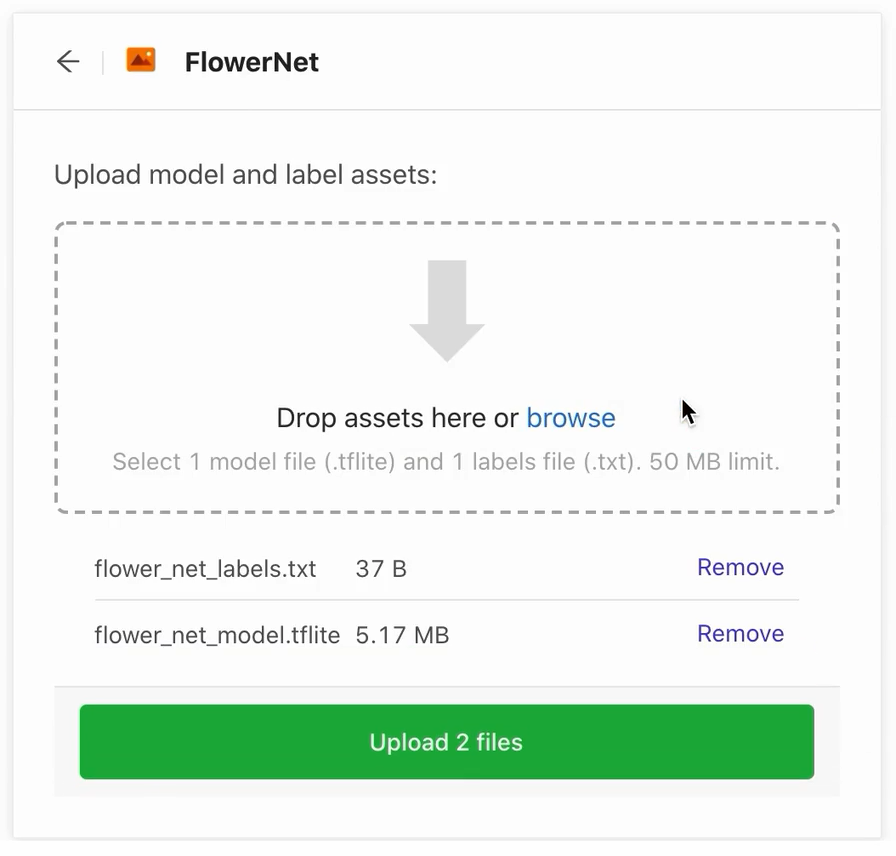Click the 5.17 MB size label
The width and height of the screenshot is (896, 856).
403,634
